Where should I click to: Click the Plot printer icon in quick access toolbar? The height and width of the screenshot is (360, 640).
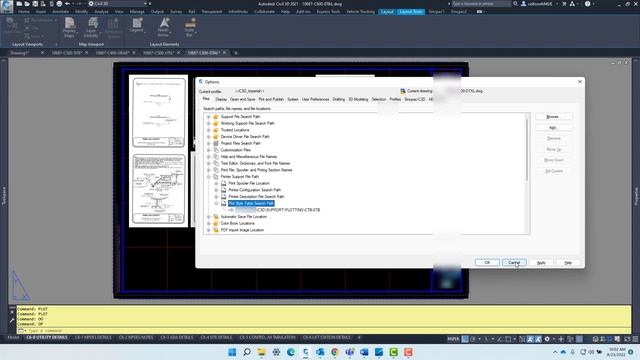pyautogui.click(x=59, y=4)
